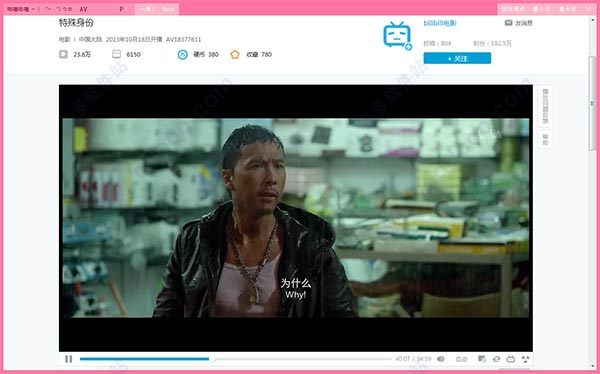Screen dimensions: 600x374
Task: Switch to 迷你模式 in the title bar
Action: (x=513, y=9)
